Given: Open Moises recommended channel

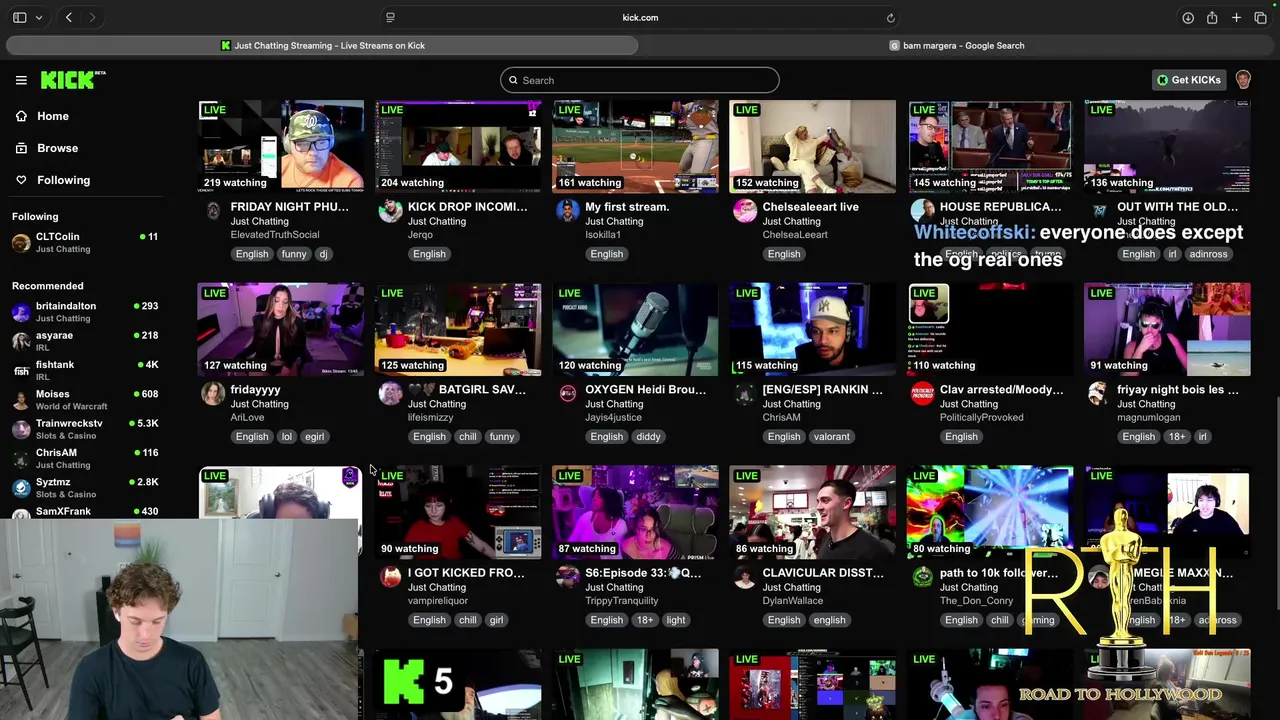Looking at the screenshot, I should coord(85,399).
